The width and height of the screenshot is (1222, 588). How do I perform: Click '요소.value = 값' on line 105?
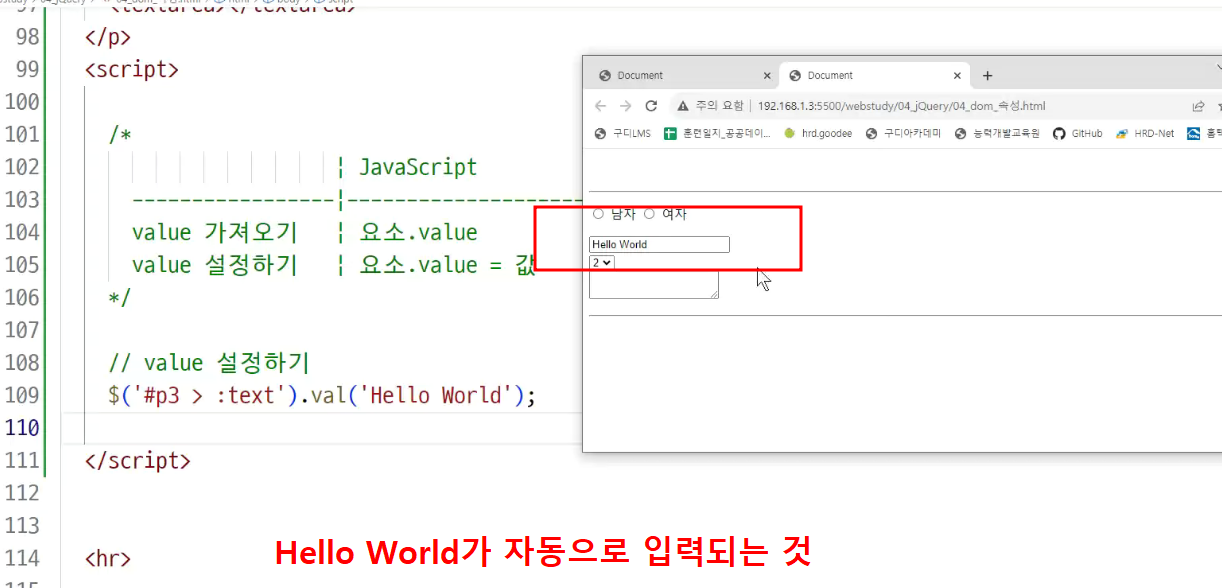pos(448,265)
